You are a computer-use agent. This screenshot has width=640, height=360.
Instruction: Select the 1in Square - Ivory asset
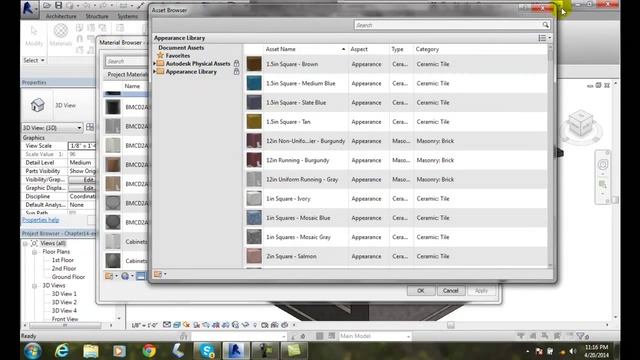[396, 198]
